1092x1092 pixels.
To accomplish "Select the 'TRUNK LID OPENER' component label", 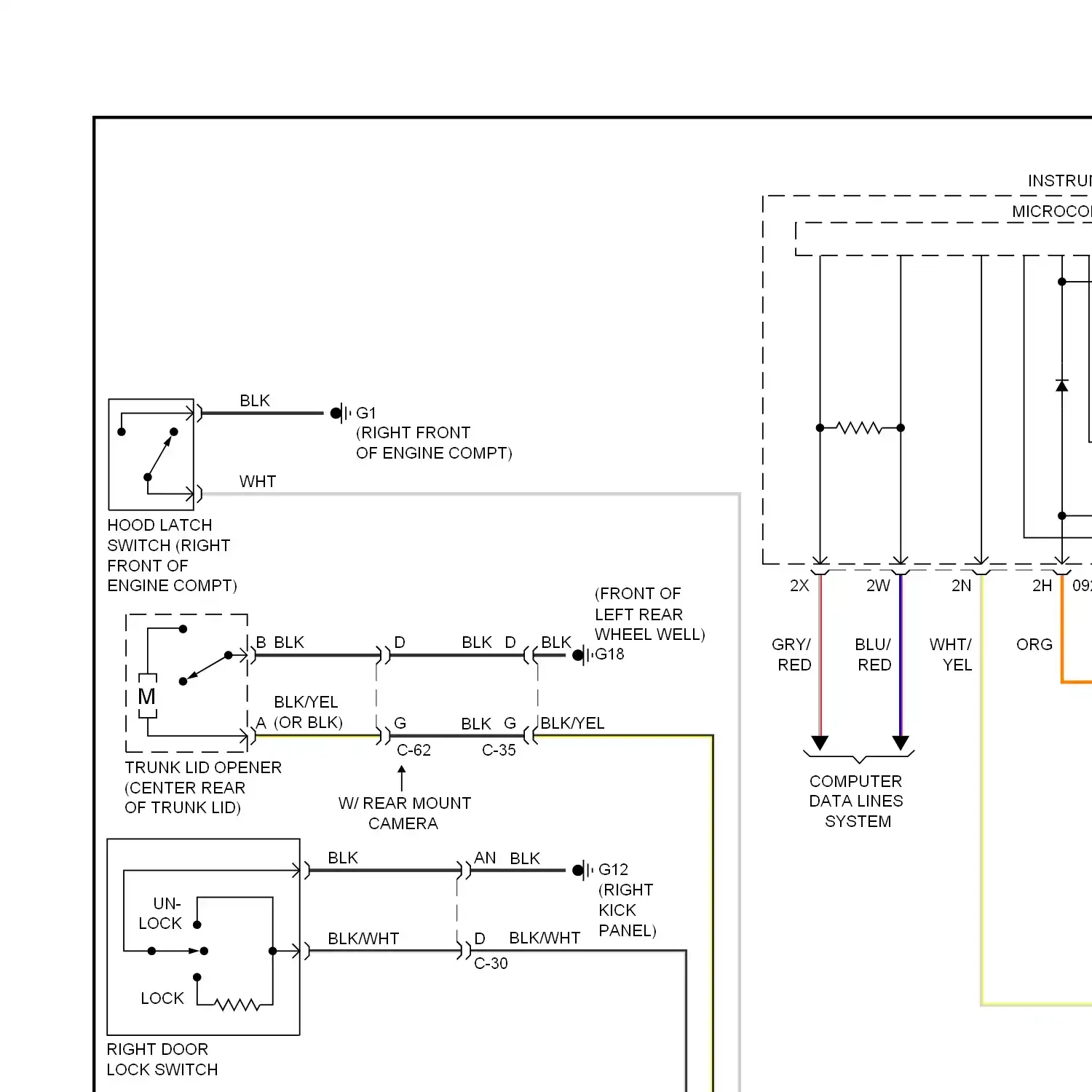I will coord(203,788).
